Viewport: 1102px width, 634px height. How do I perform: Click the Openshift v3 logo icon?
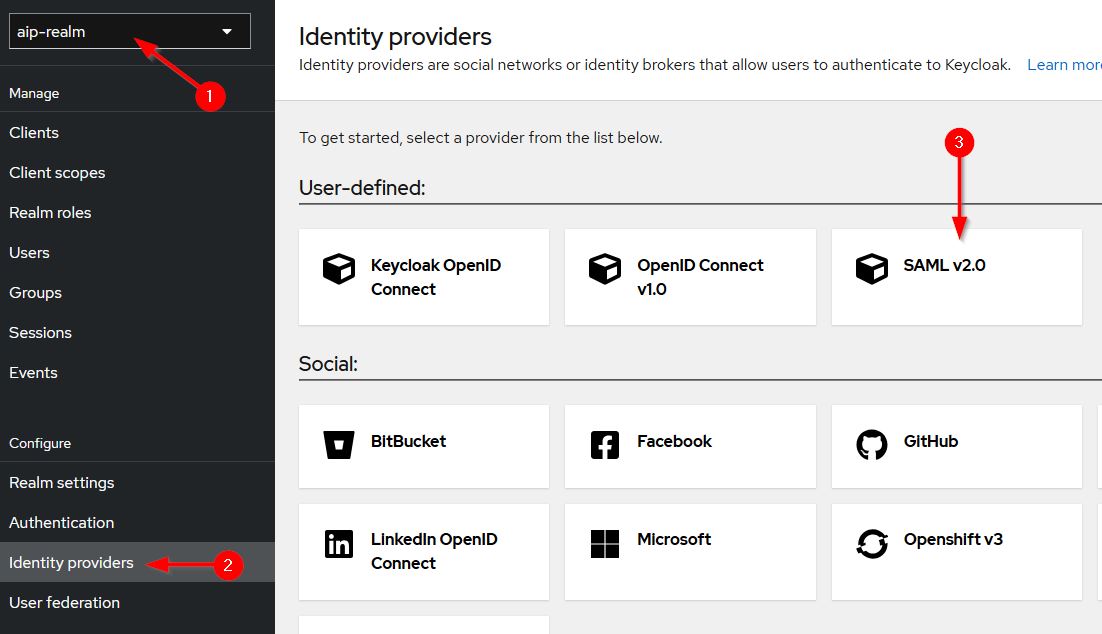pos(871,543)
